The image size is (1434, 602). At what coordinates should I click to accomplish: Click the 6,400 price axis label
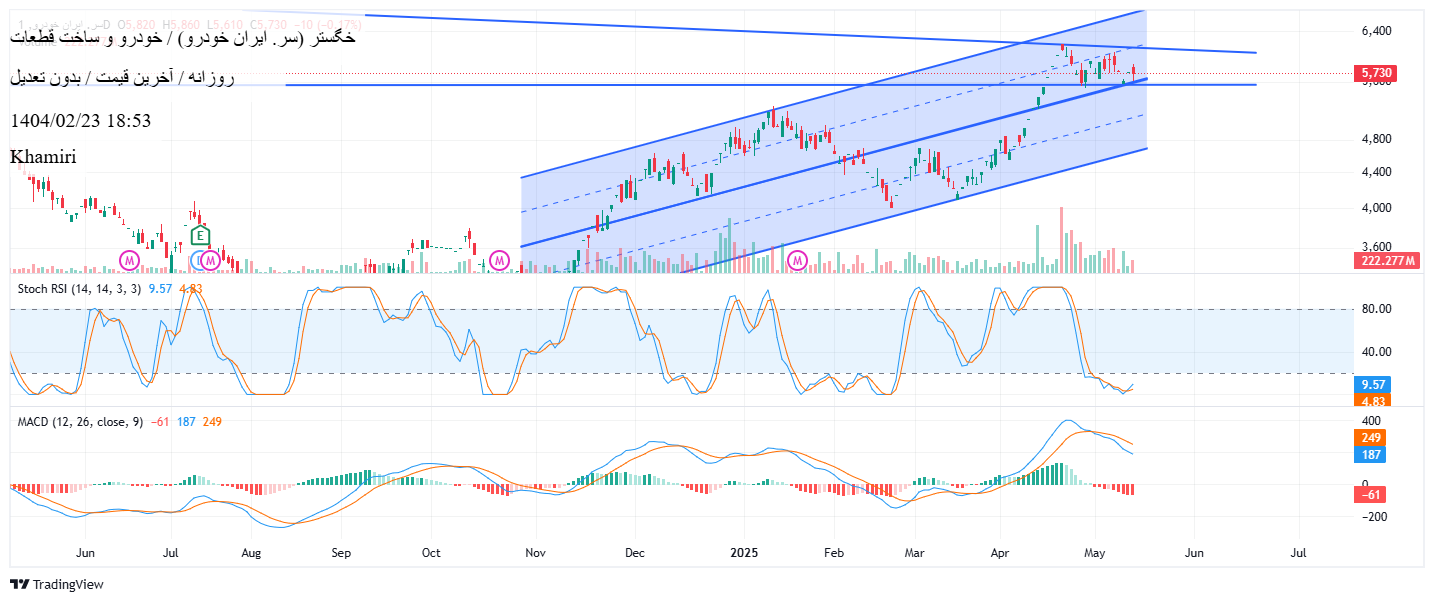(1377, 31)
